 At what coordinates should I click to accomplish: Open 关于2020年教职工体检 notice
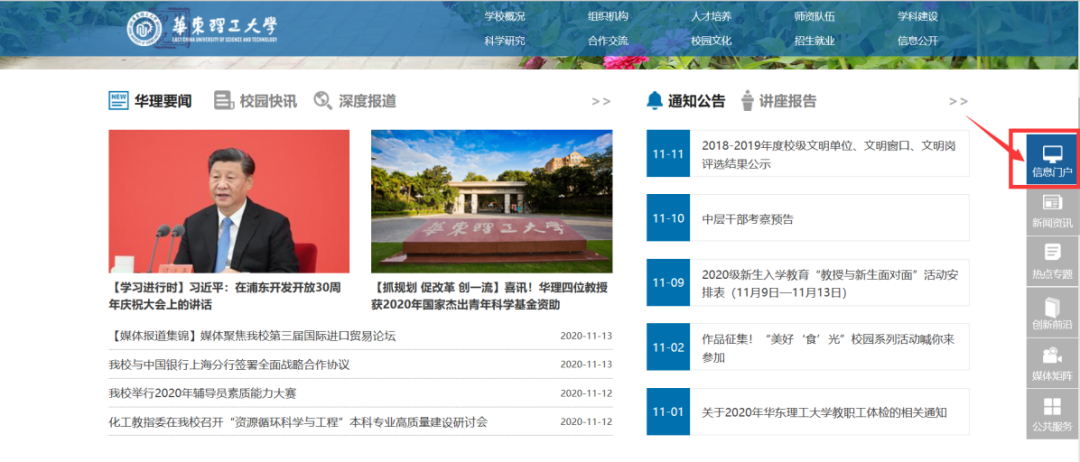tap(824, 412)
